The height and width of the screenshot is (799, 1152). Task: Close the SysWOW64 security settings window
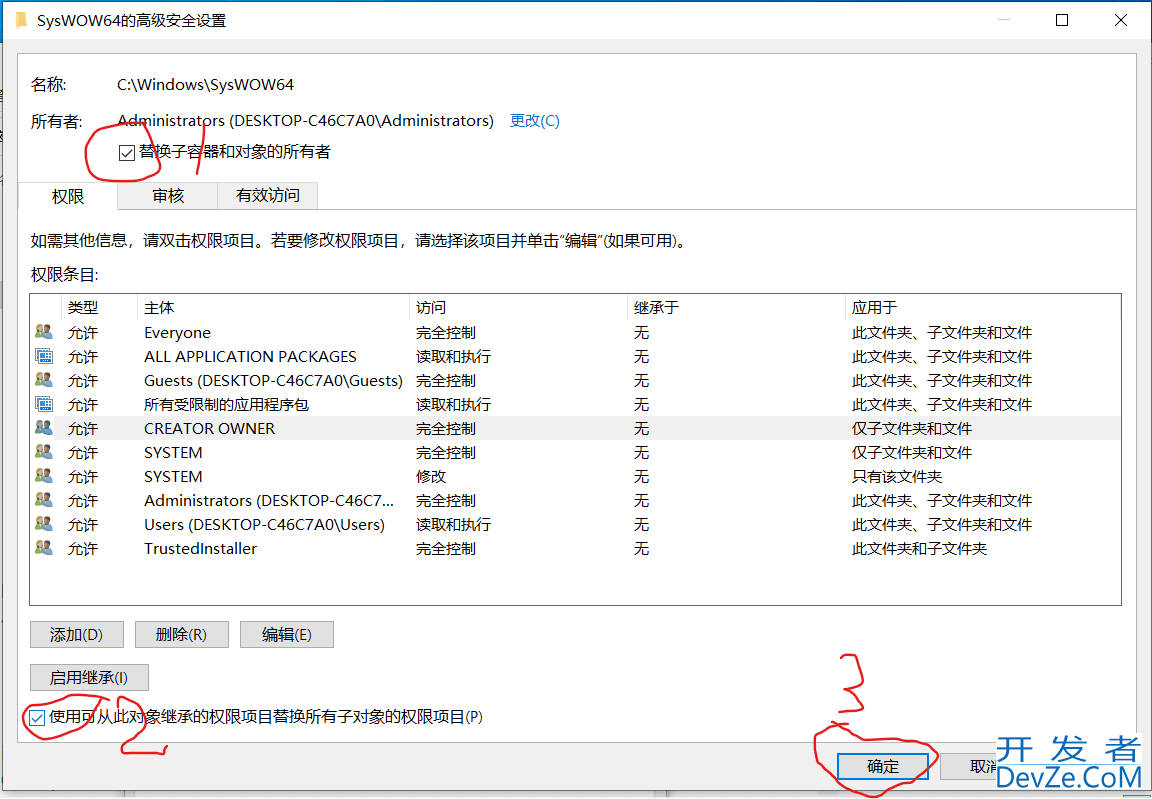point(1120,20)
